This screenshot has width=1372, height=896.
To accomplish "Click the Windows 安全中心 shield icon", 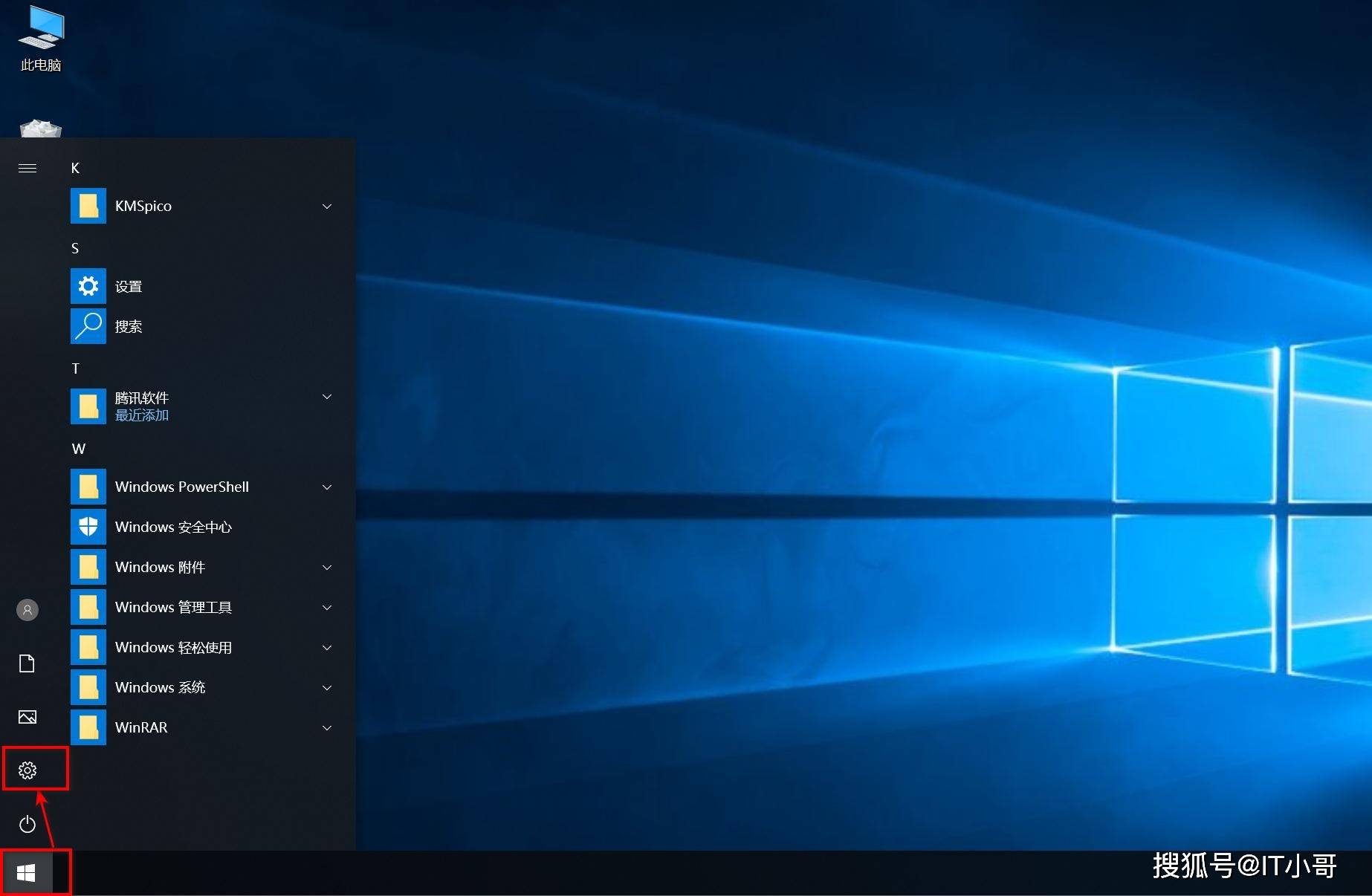I will pyautogui.click(x=88, y=527).
